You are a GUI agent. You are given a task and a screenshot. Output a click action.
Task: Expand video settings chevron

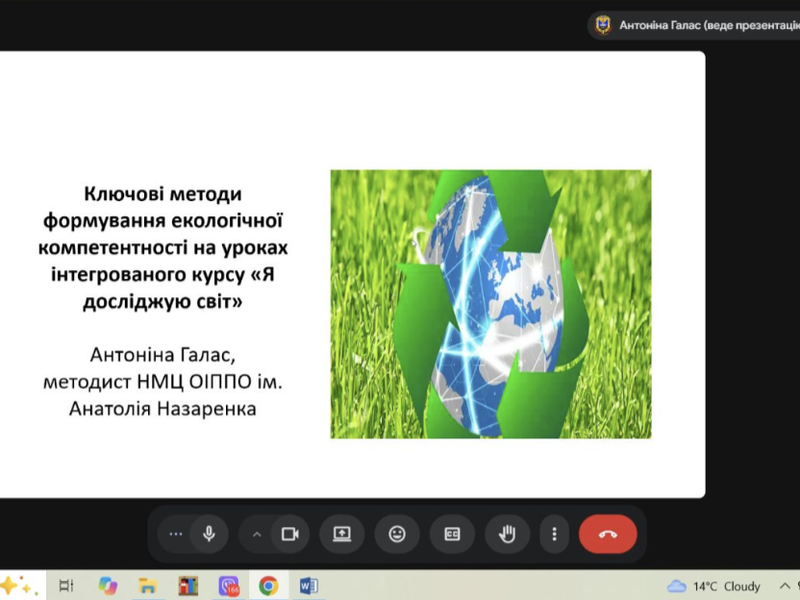(257, 535)
